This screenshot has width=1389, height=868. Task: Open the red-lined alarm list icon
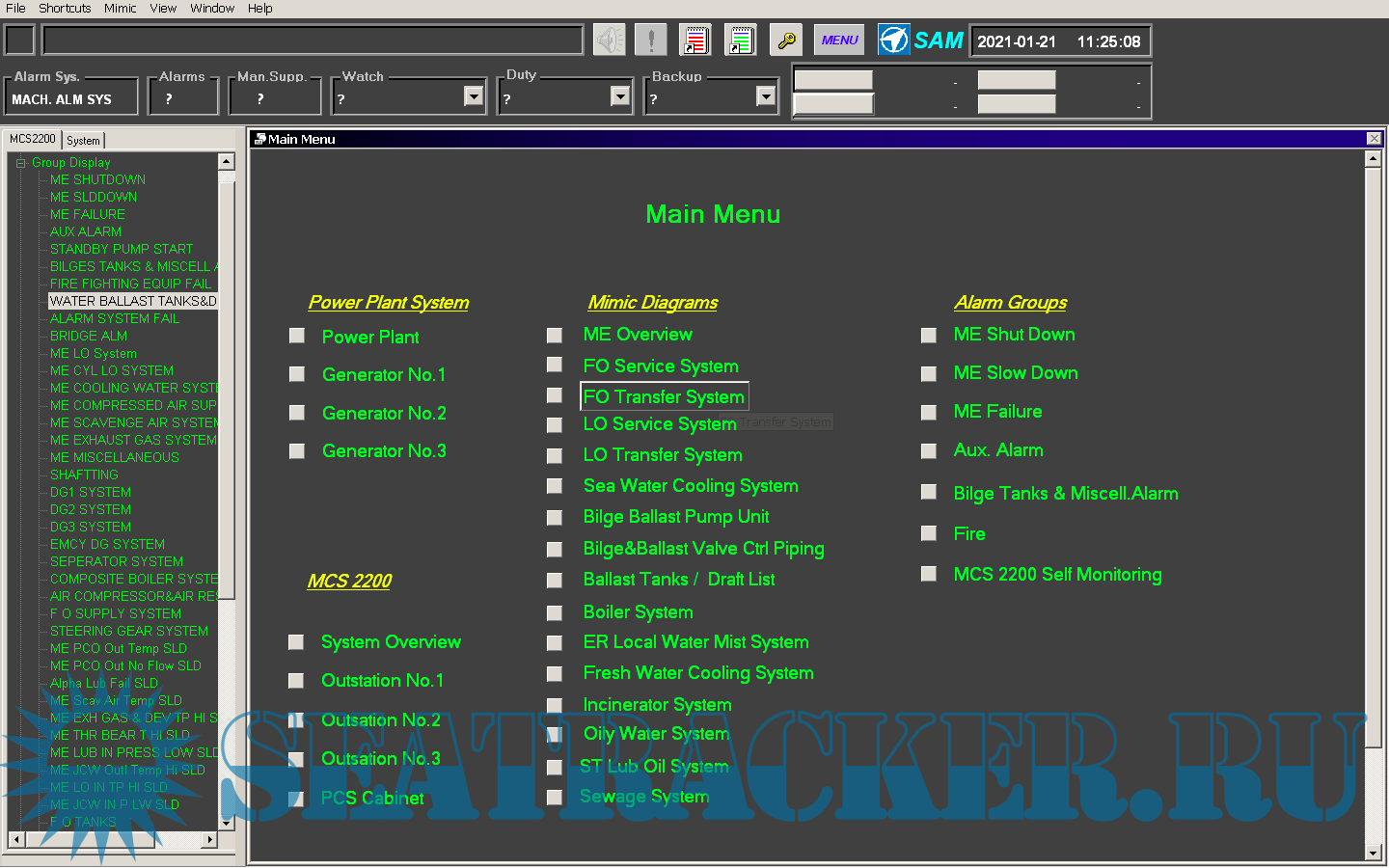click(694, 41)
